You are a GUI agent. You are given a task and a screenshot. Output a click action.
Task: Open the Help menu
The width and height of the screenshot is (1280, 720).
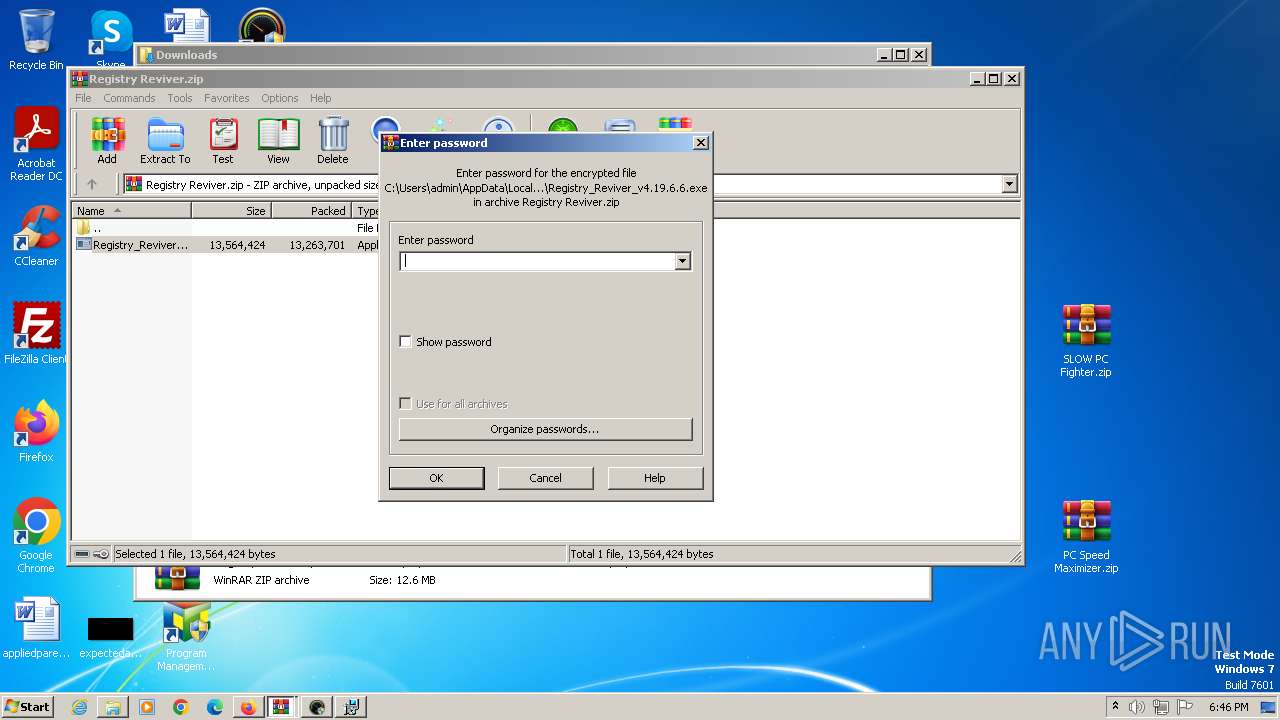click(320, 98)
